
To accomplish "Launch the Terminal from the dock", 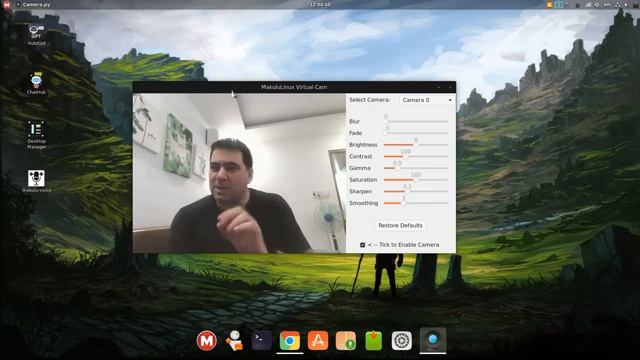I will pos(262,340).
